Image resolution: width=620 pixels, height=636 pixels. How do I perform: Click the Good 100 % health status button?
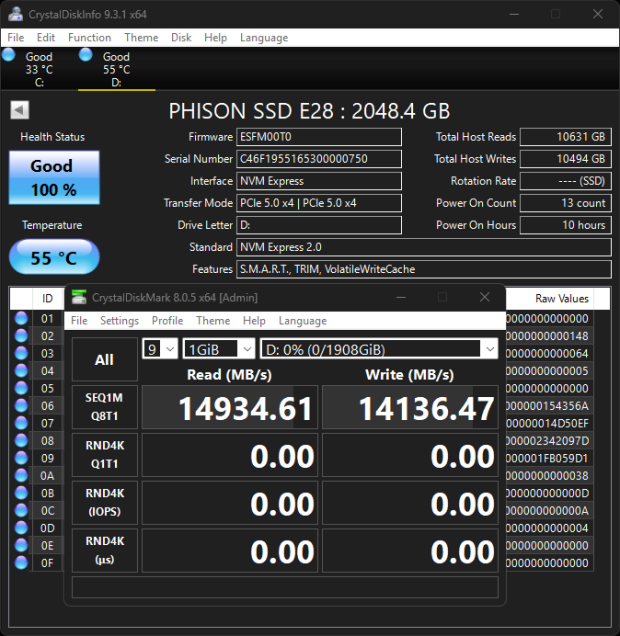(x=54, y=178)
